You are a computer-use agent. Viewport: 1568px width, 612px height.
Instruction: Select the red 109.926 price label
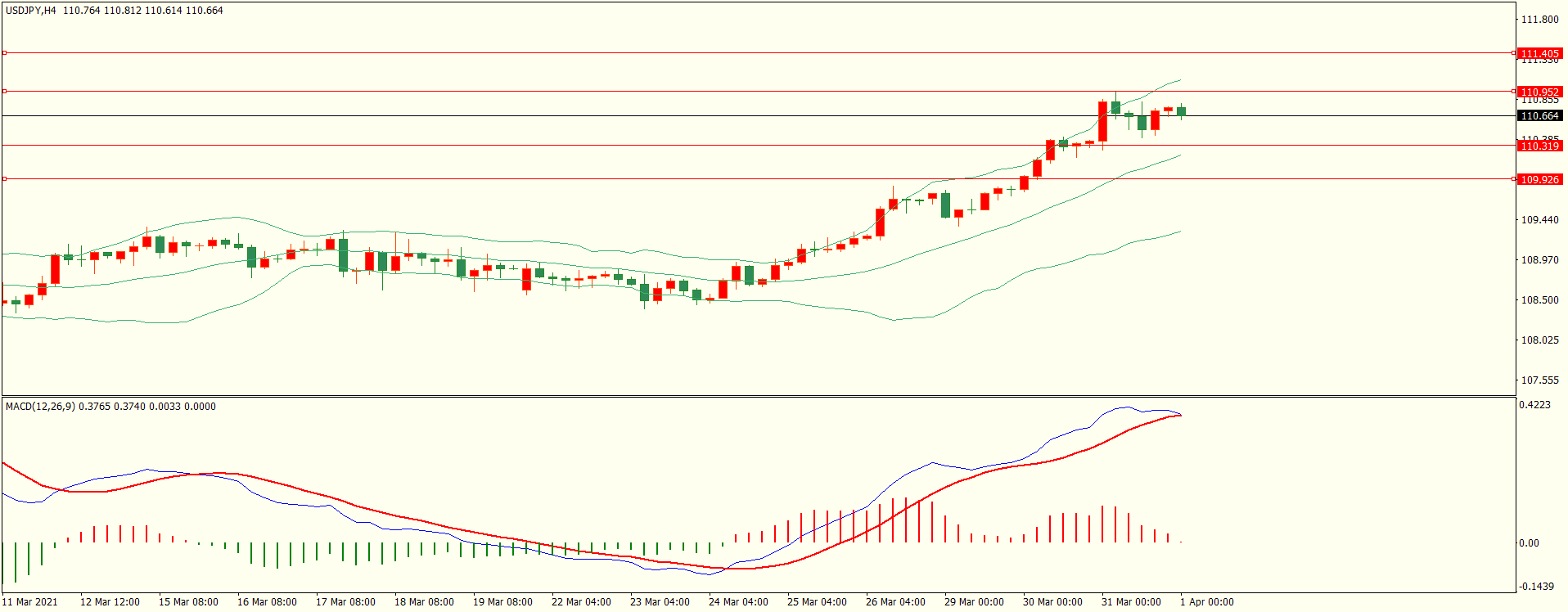[x=1540, y=179]
